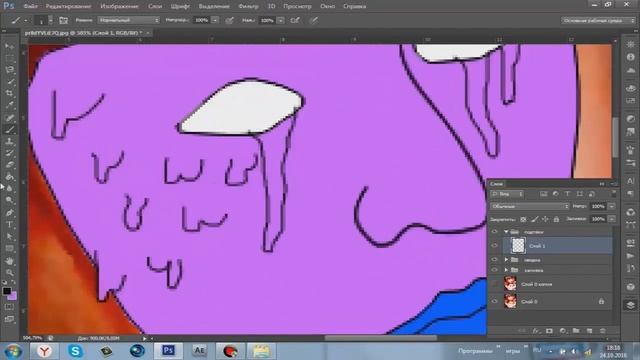Image resolution: width=640 pixels, height=360 pixels.
Task: Select the Magic Wand tool
Action: [10, 81]
